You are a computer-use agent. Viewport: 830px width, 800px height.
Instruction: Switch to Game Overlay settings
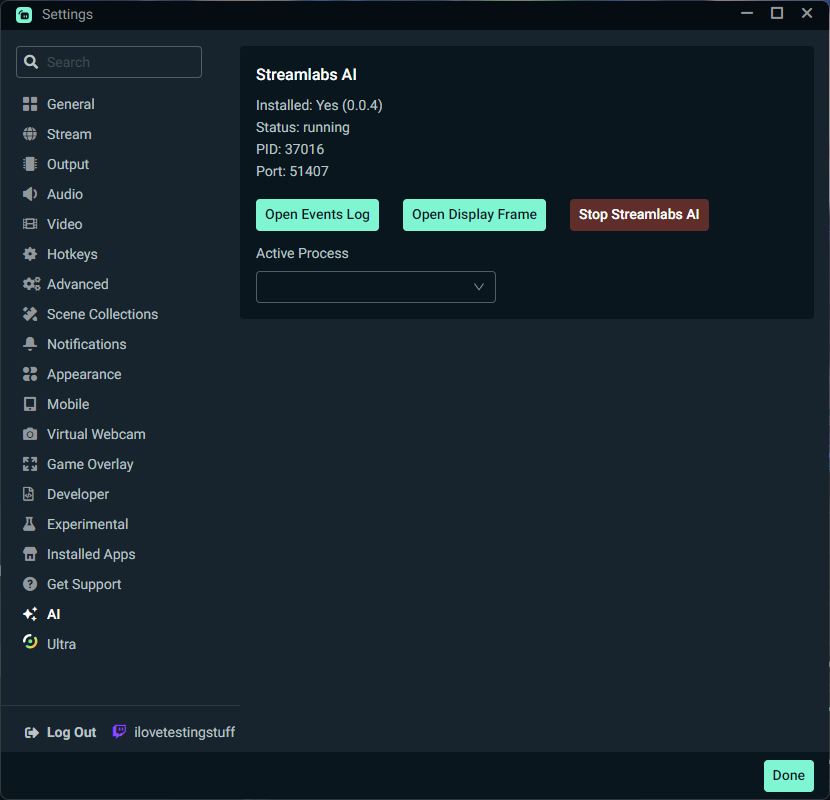(x=90, y=464)
